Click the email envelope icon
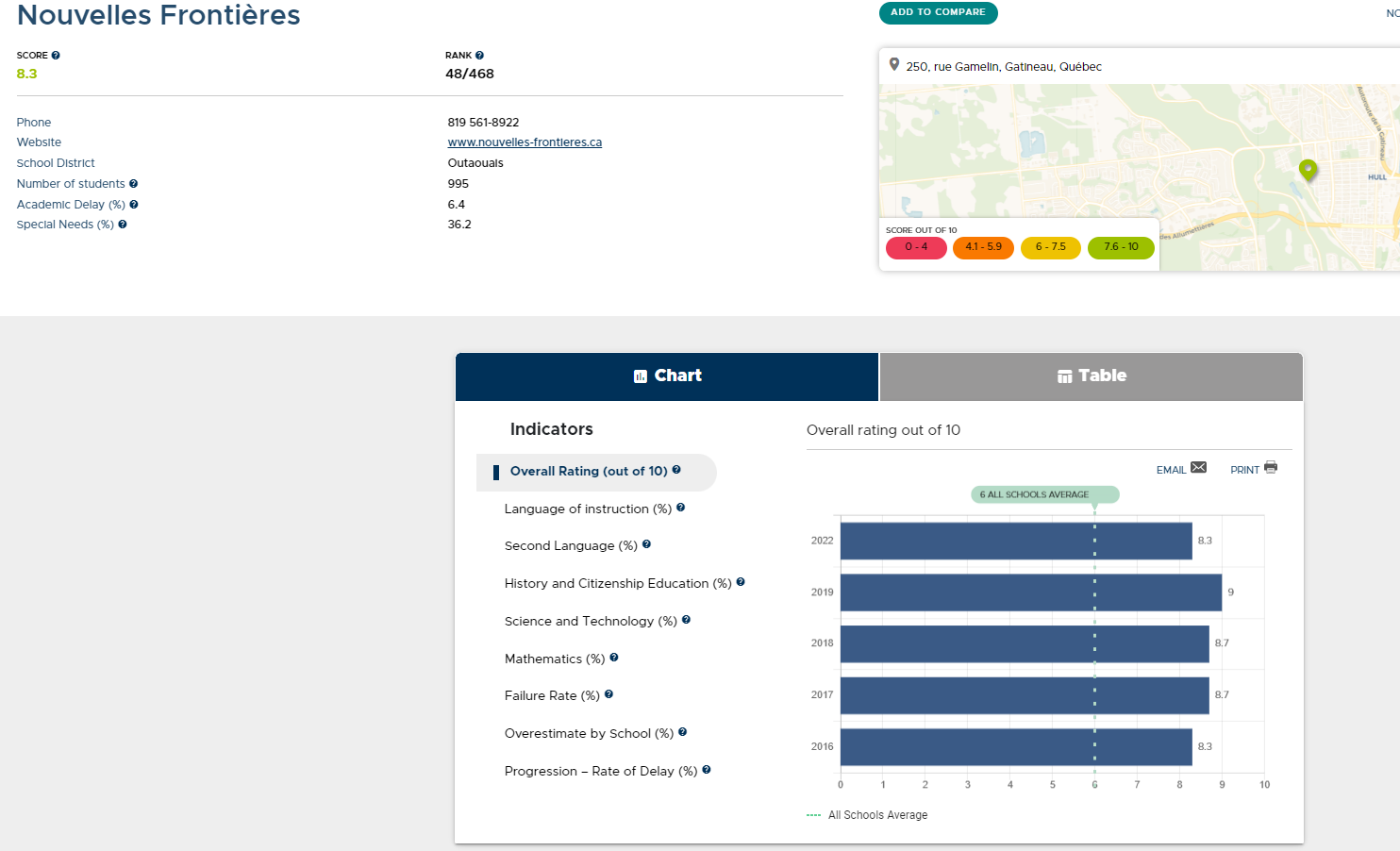 point(1199,468)
